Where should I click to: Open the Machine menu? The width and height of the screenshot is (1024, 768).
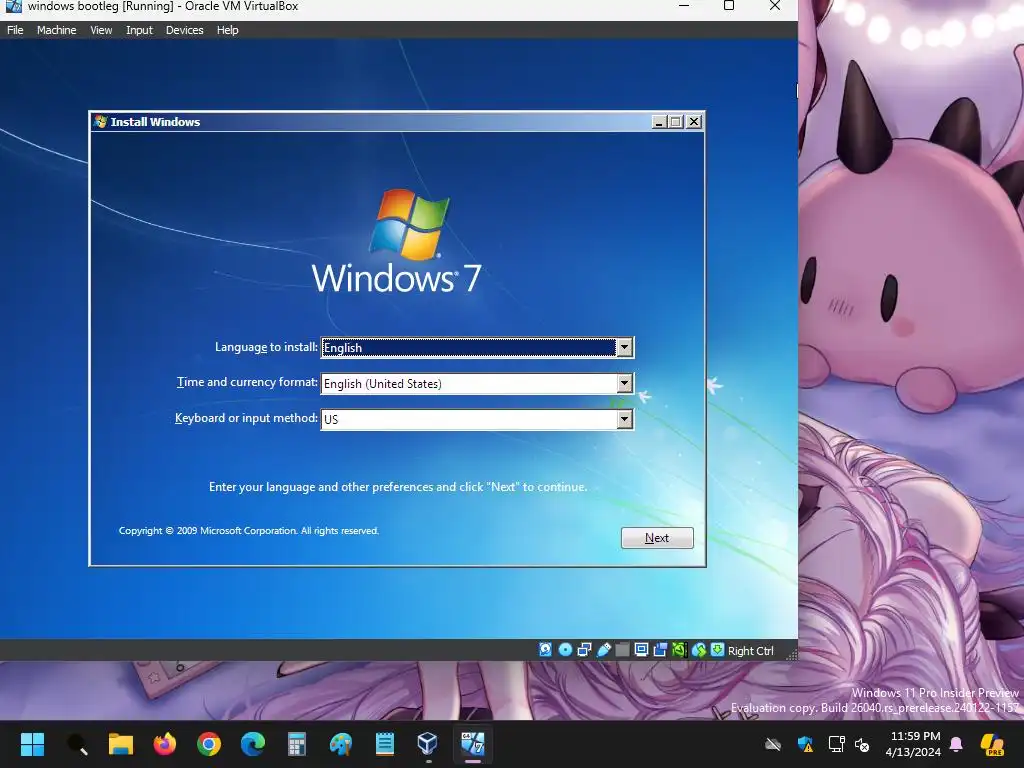(x=56, y=30)
